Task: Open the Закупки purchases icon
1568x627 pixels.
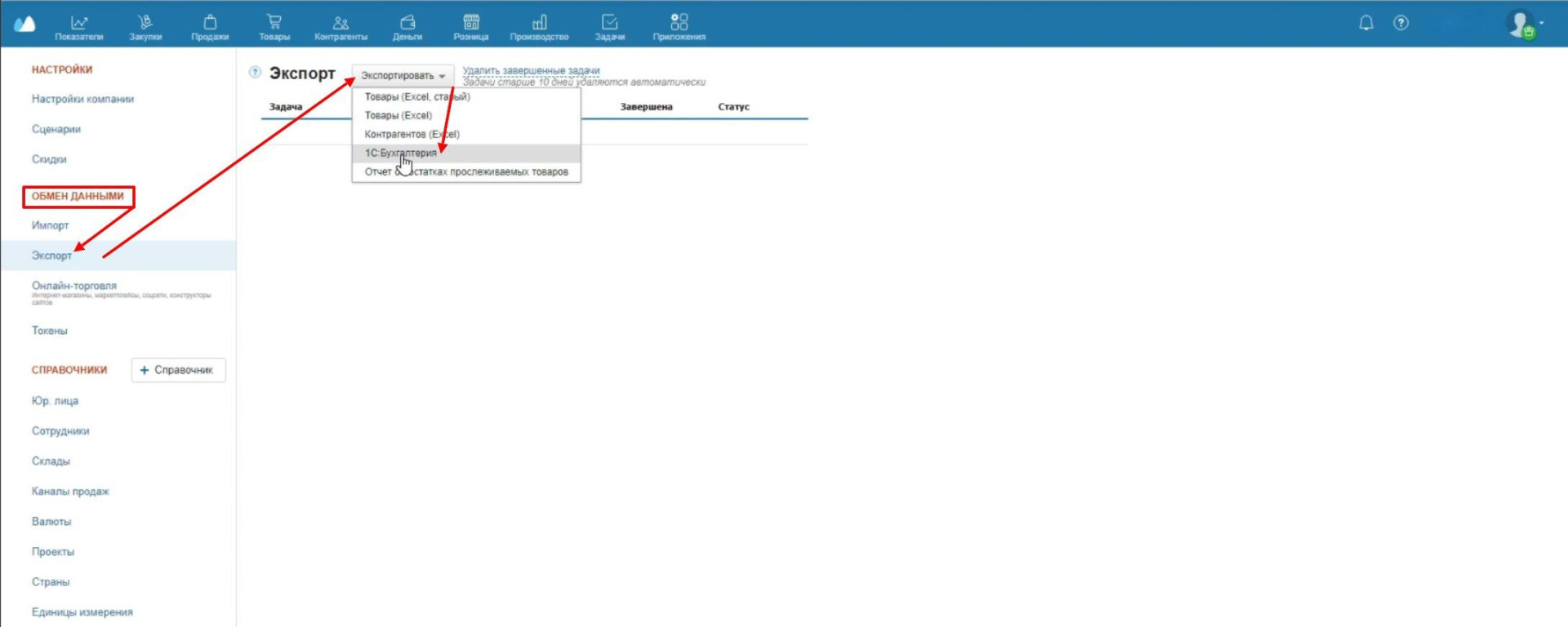Action: click(x=145, y=26)
